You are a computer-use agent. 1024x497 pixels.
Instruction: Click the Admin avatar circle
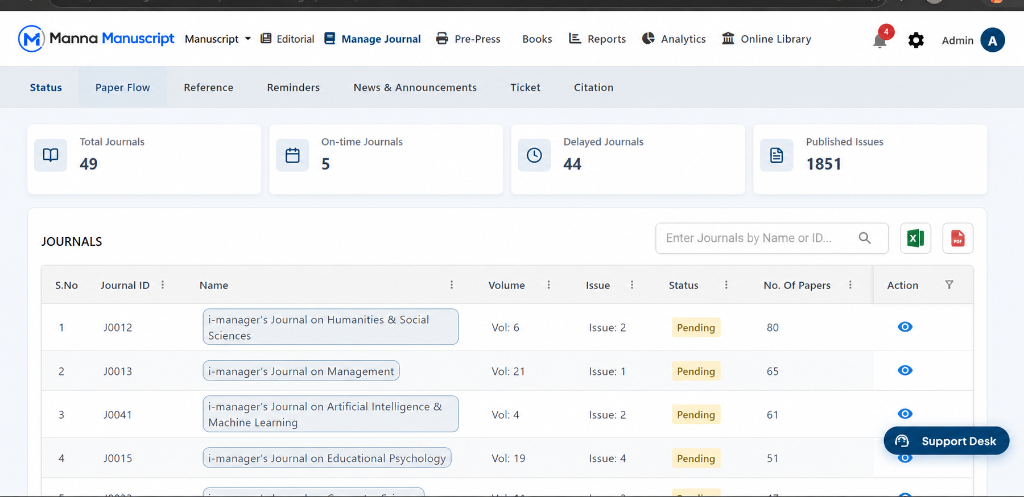[x=992, y=40]
